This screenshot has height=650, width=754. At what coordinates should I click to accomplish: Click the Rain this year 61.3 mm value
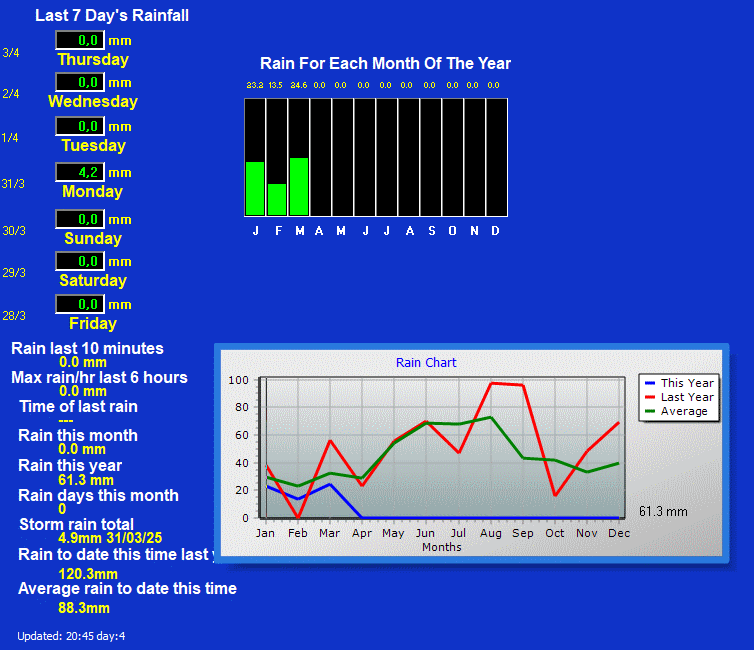(87, 480)
